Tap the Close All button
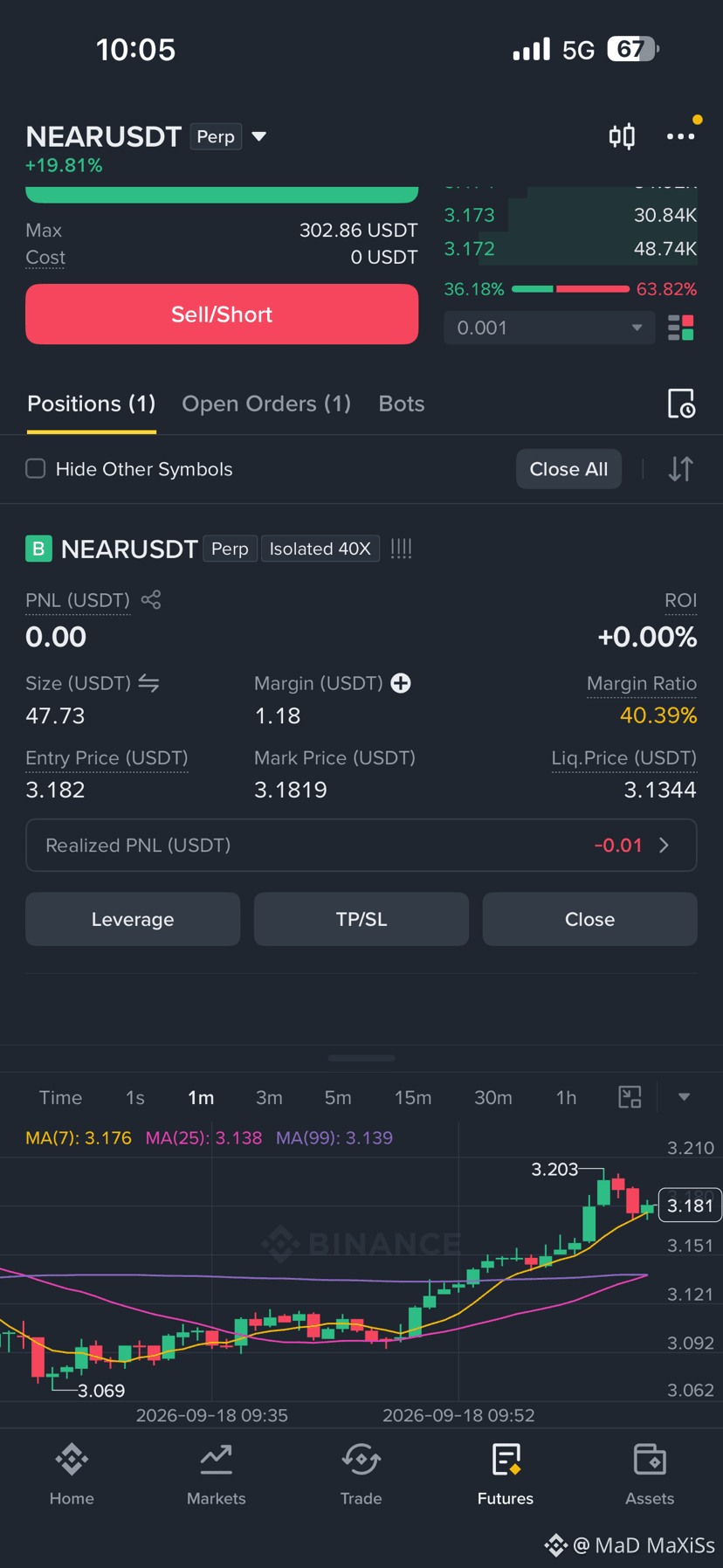This screenshot has width=723, height=1568. (568, 469)
